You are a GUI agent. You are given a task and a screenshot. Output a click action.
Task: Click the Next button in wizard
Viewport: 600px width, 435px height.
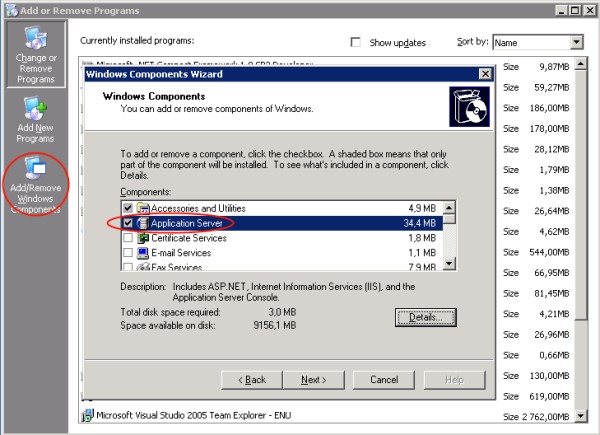coord(314,380)
